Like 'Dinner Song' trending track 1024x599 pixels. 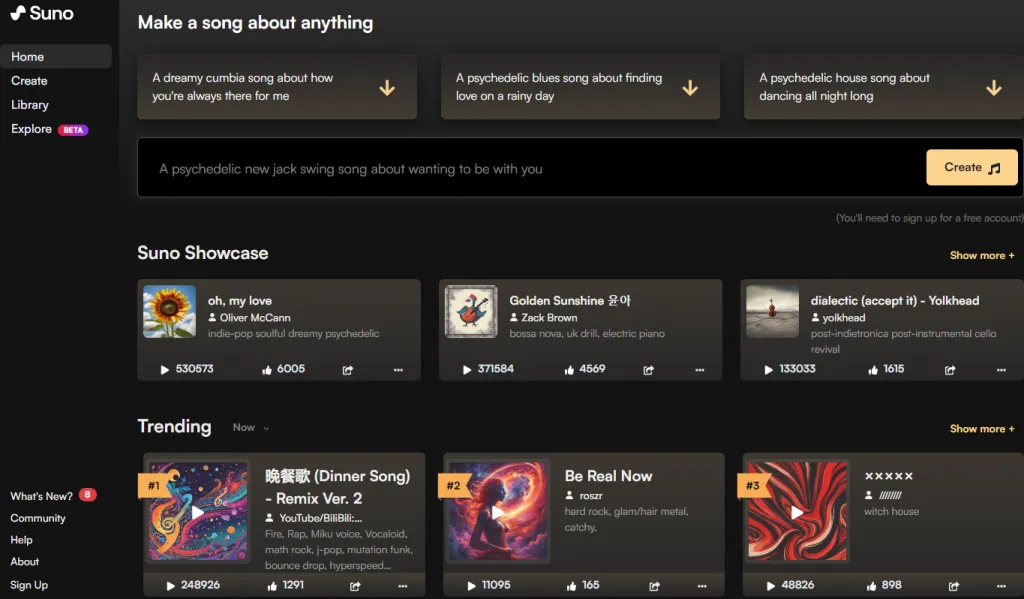click(272, 586)
